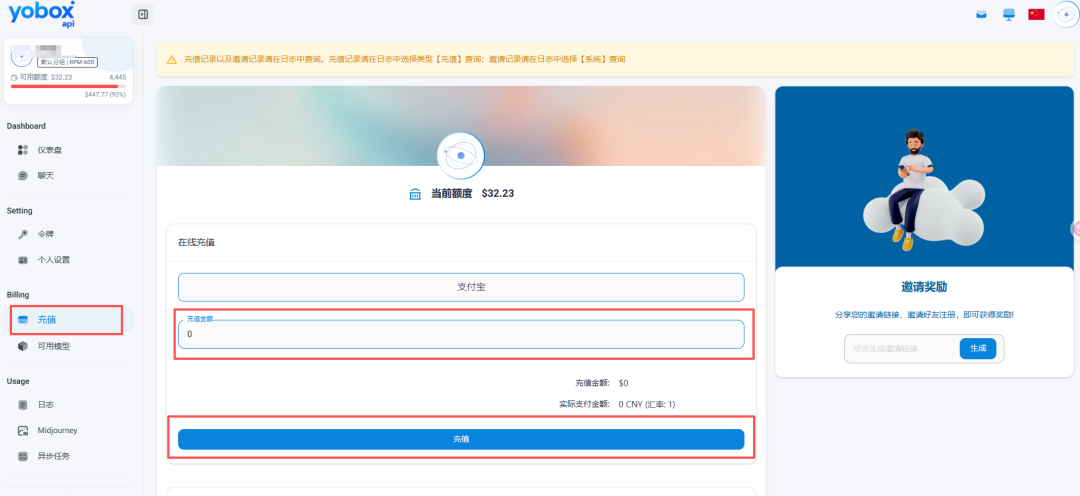Open 个人设置 in the sidebar

tap(69, 260)
